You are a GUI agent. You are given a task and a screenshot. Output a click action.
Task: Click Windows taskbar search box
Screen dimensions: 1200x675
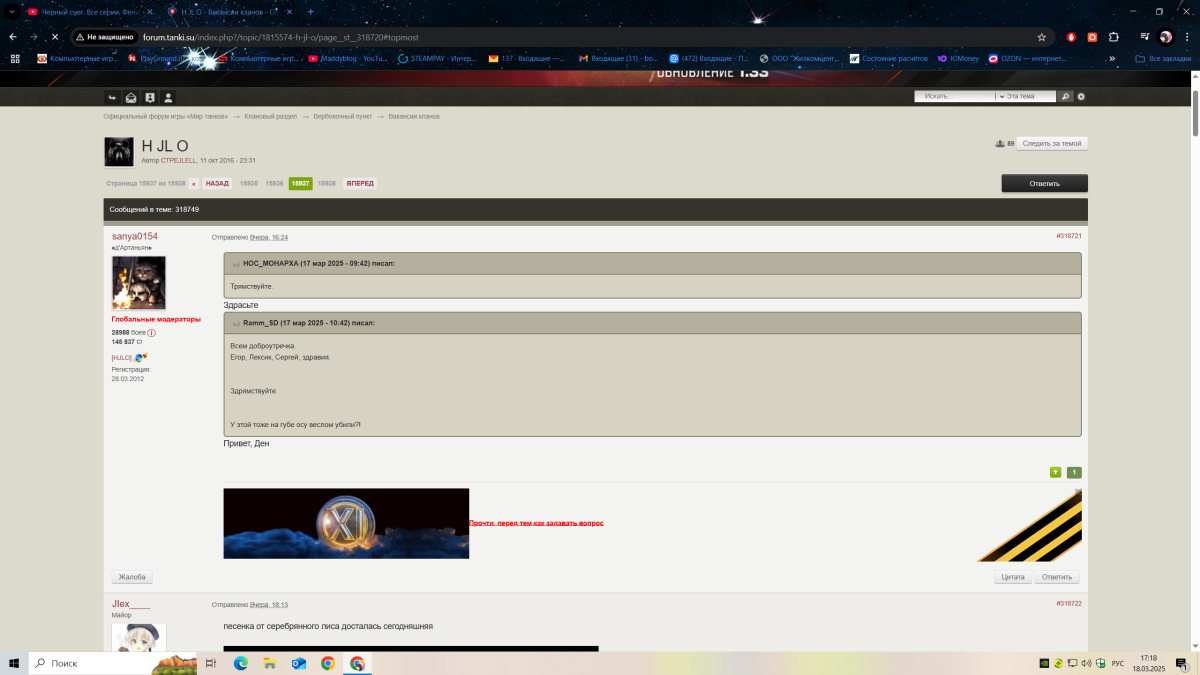pyautogui.click(x=114, y=663)
